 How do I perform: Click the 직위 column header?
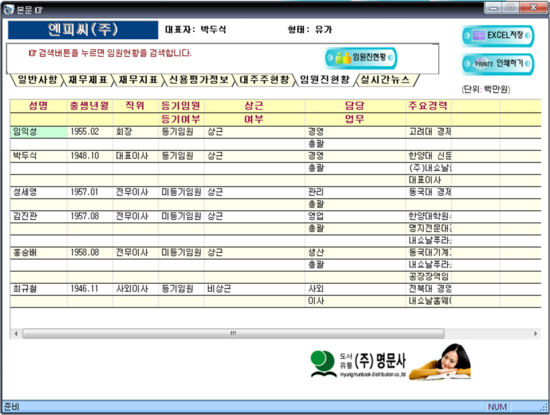tap(135, 106)
